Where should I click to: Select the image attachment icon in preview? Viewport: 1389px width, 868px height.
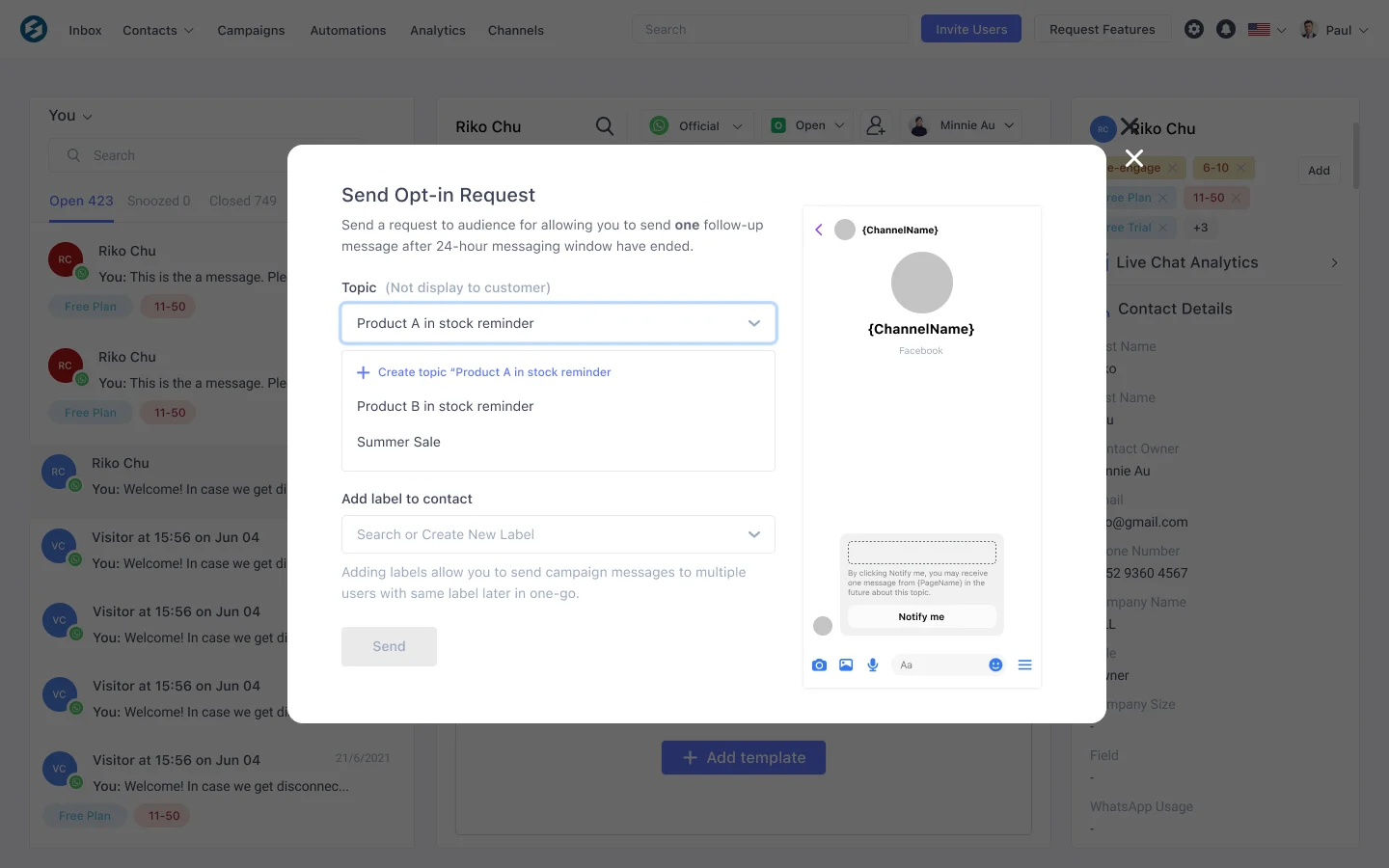pyautogui.click(x=846, y=665)
